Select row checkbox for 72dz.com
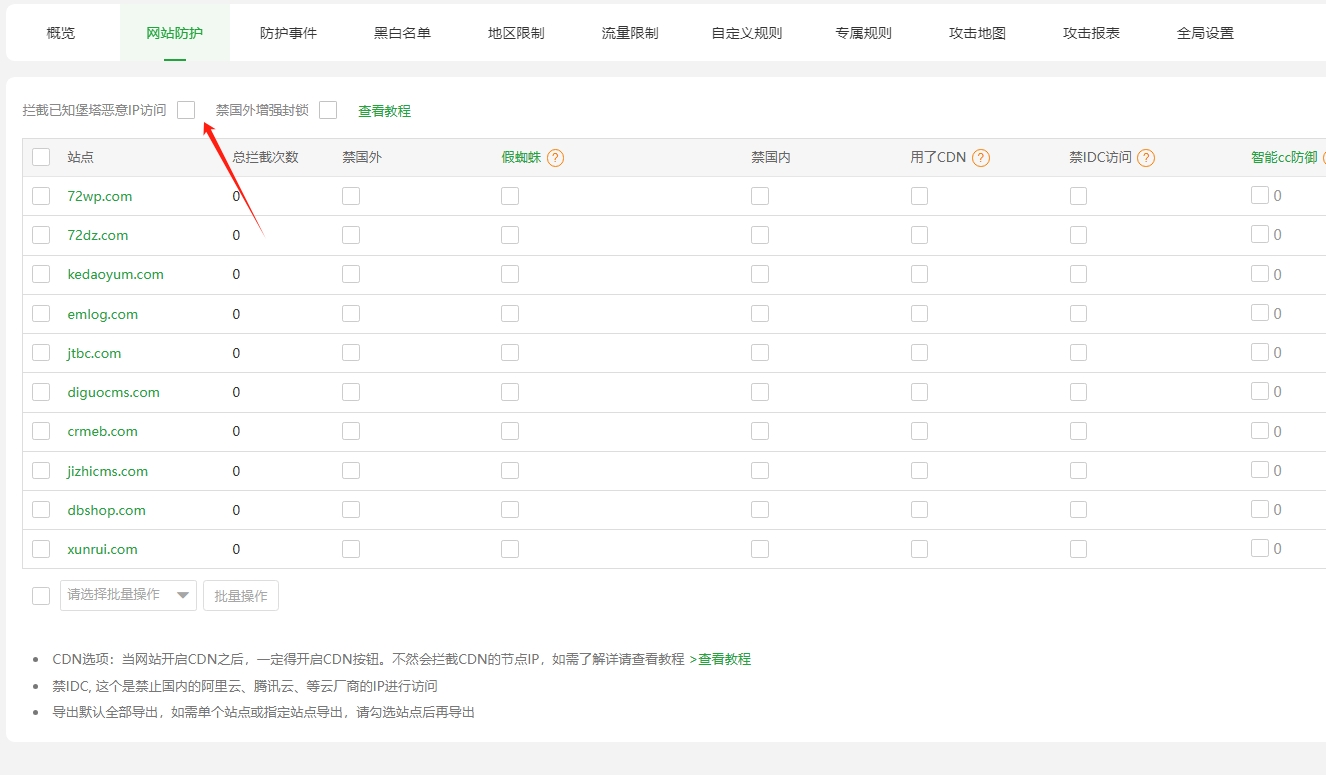1326x775 pixels. tap(41, 235)
